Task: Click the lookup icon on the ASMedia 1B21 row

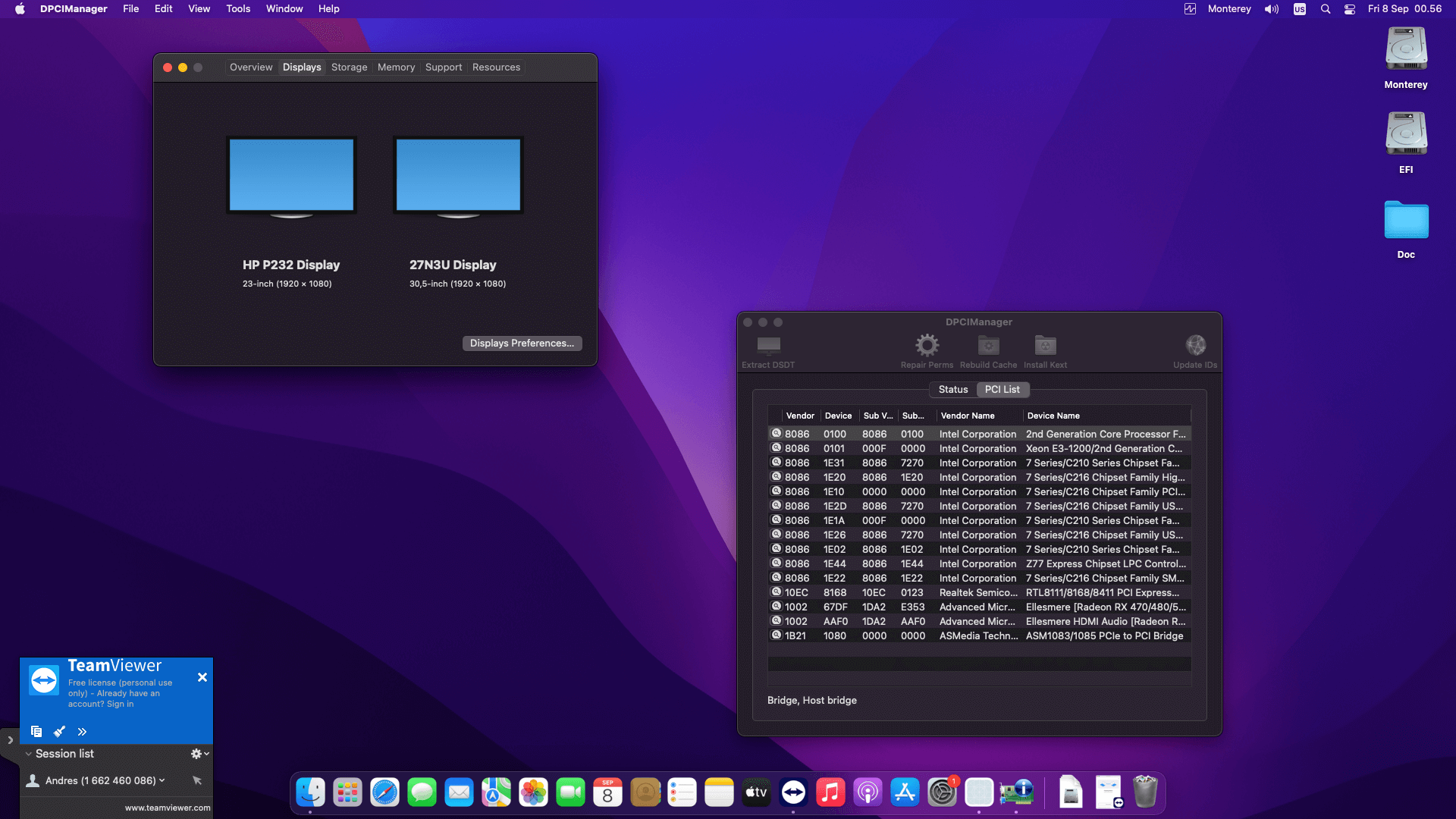Action: (x=776, y=635)
